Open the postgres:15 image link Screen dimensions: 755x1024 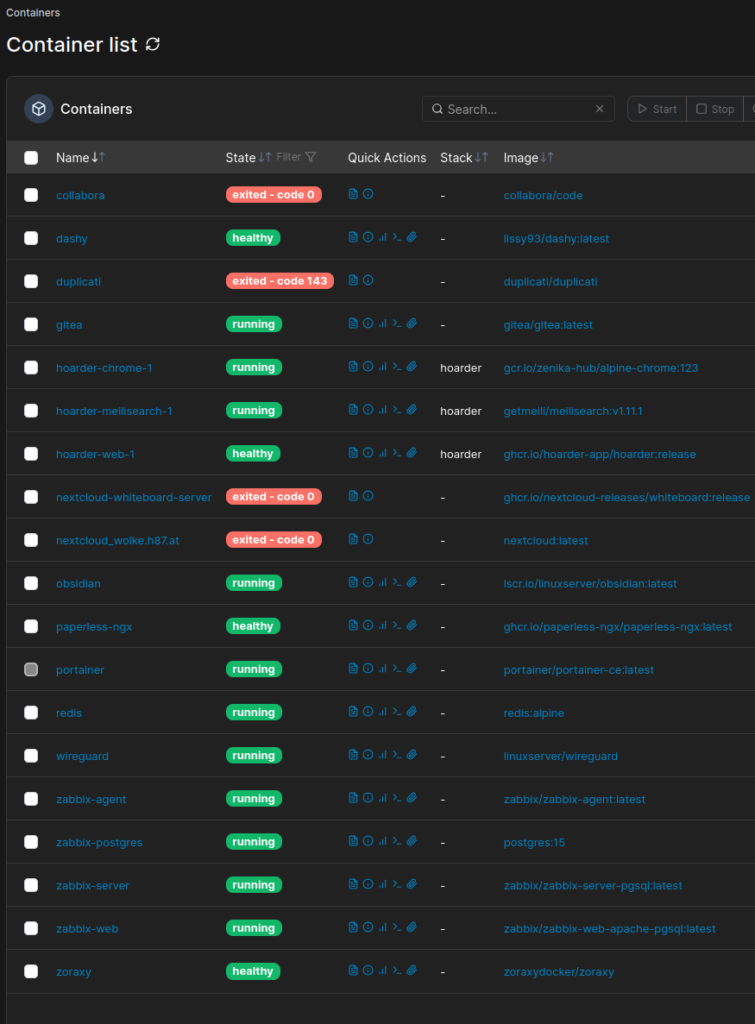point(534,842)
